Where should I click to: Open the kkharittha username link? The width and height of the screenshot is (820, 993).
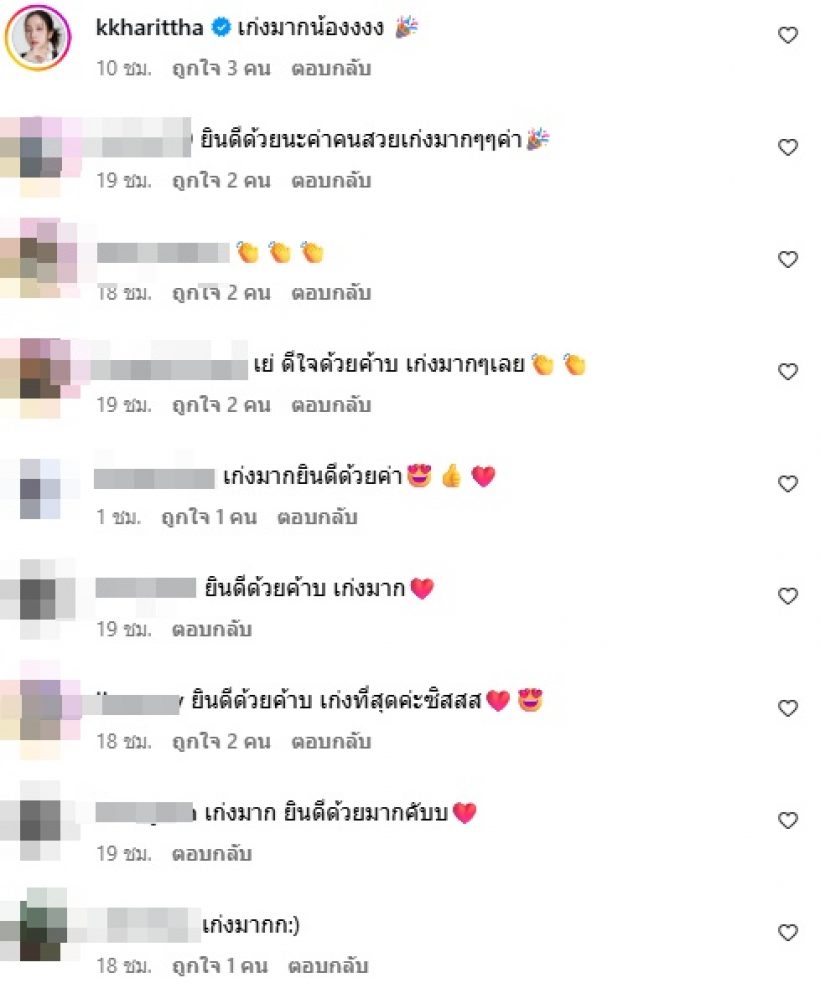coord(149,28)
